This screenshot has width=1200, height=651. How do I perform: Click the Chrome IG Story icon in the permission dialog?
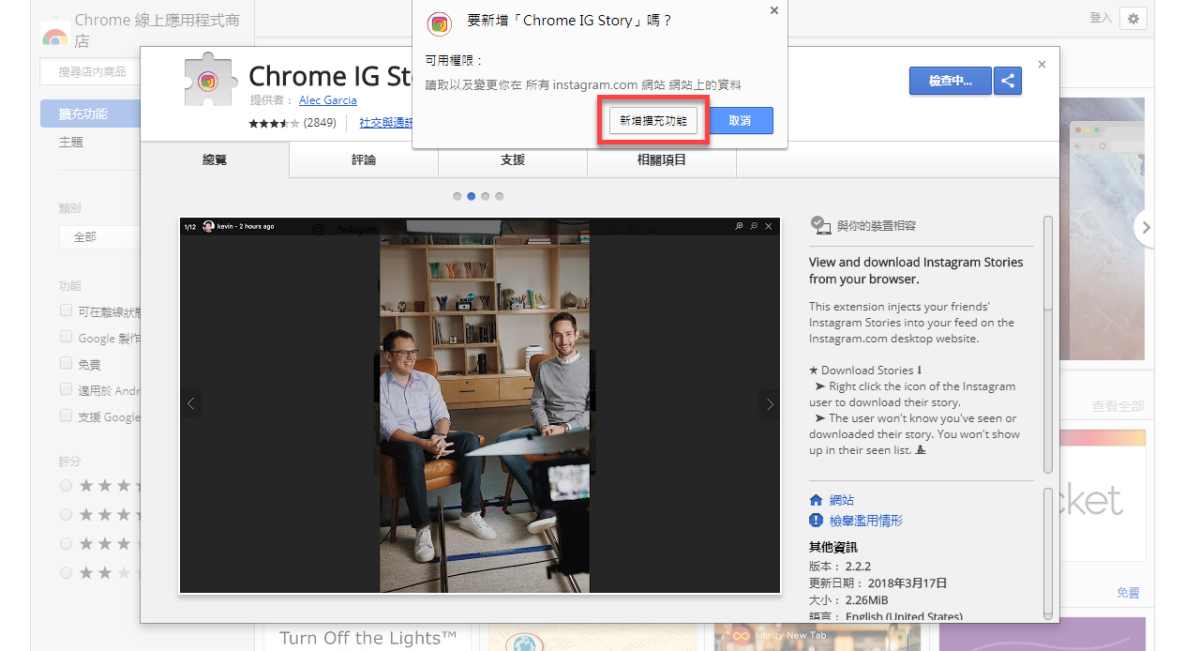[439, 24]
